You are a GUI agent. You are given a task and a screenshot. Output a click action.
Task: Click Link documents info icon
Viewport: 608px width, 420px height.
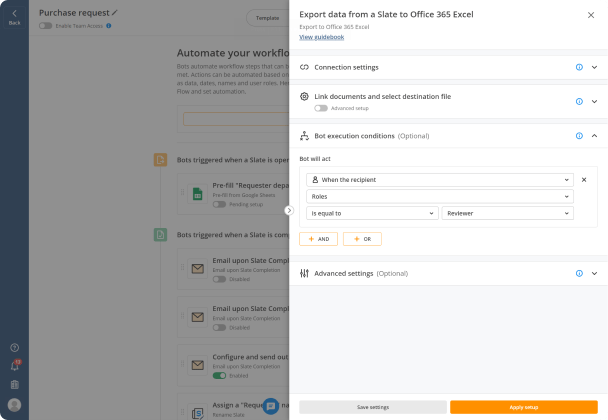pyautogui.click(x=579, y=101)
